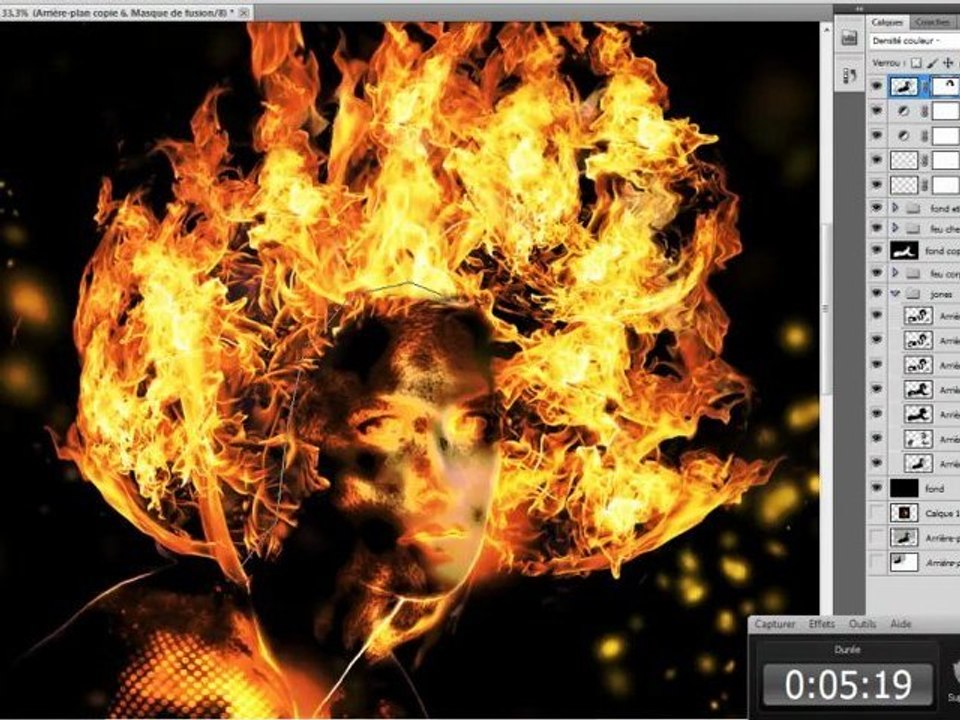Click the folder icon of 'feu che' group
Image resolution: width=960 pixels, height=720 pixels.
point(913,228)
